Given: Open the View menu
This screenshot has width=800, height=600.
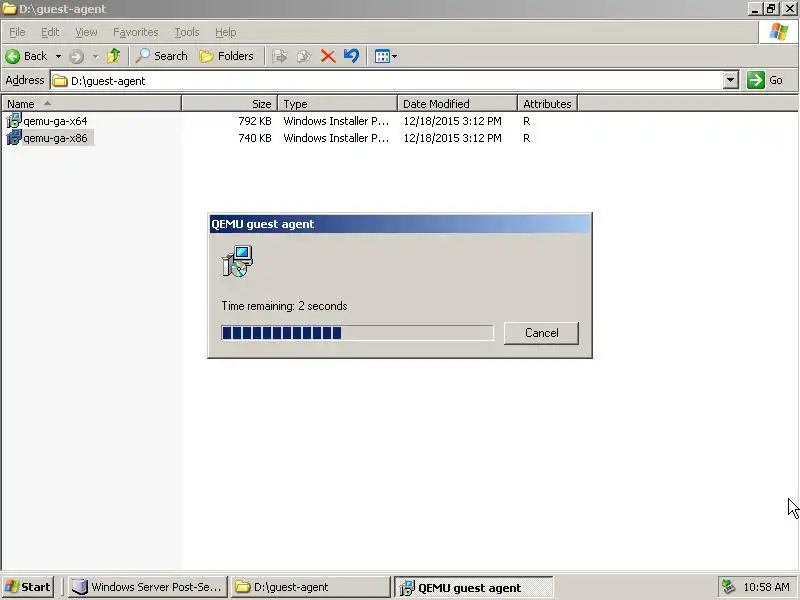Looking at the screenshot, I should pyautogui.click(x=86, y=32).
